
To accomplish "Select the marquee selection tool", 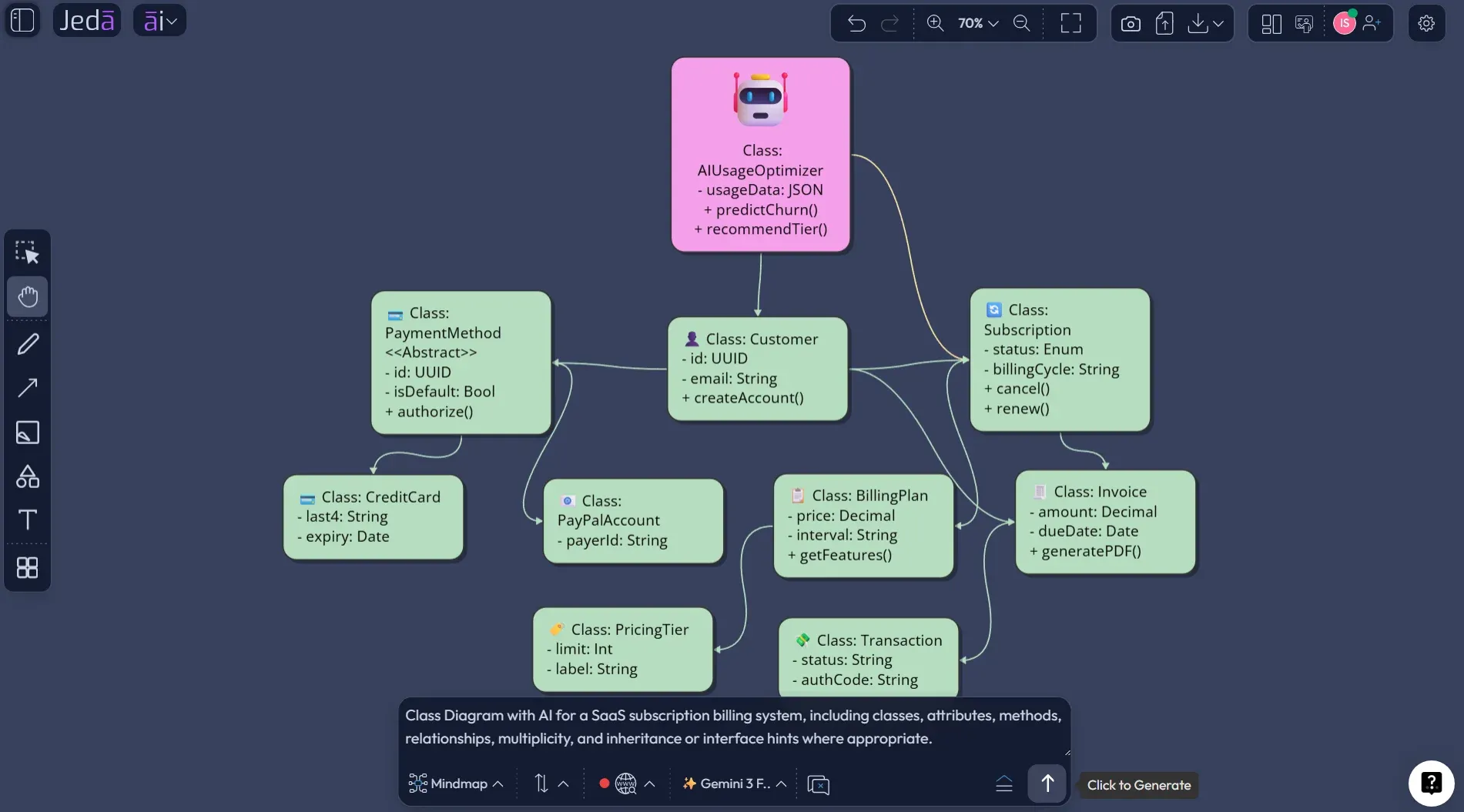I will pyautogui.click(x=28, y=252).
